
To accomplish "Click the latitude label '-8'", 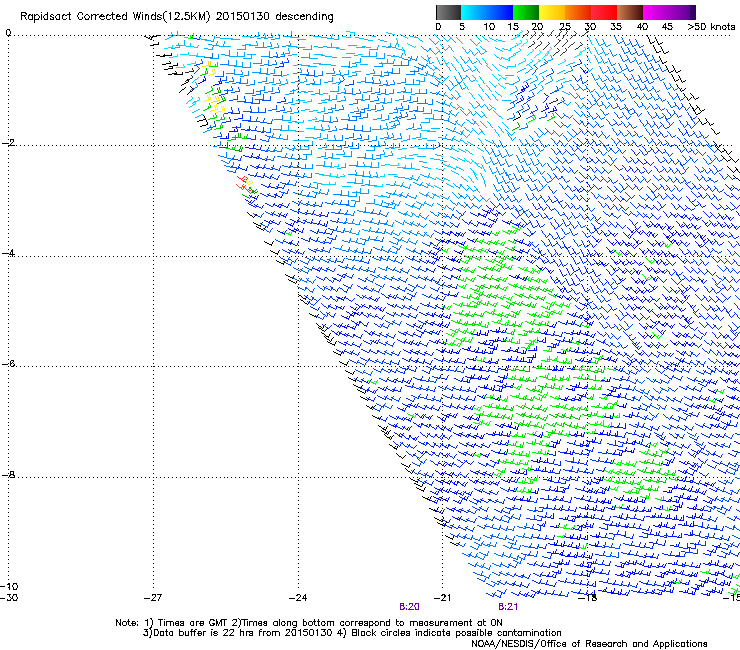I will (8, 474).
